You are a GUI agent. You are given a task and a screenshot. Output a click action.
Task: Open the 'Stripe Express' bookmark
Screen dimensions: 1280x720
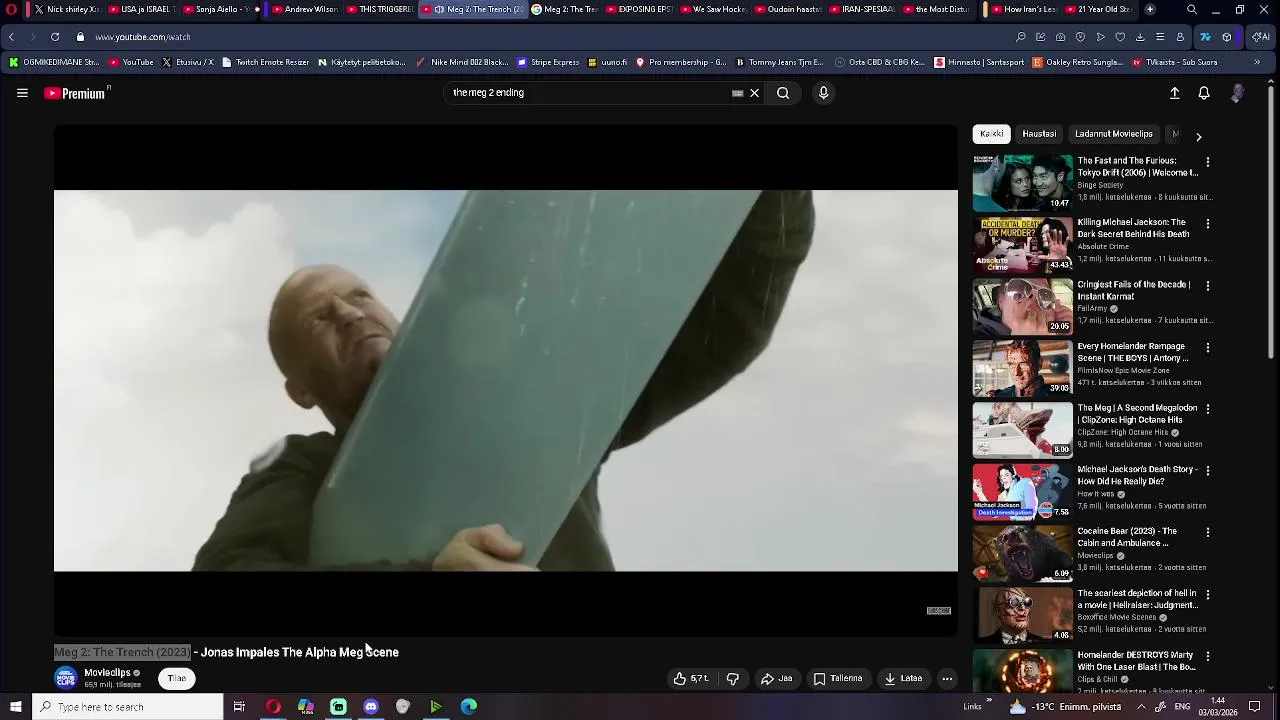click(x=548, y=62)
